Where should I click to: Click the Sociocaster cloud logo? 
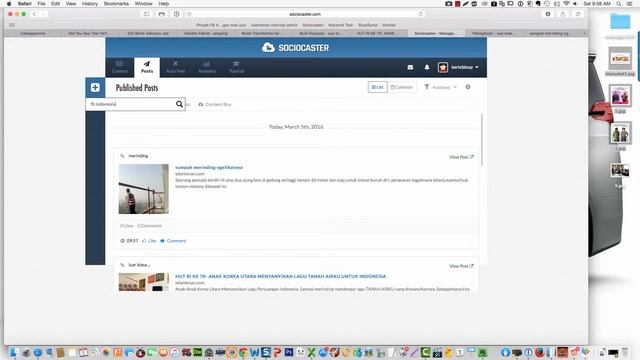click(x=296, y=48)
